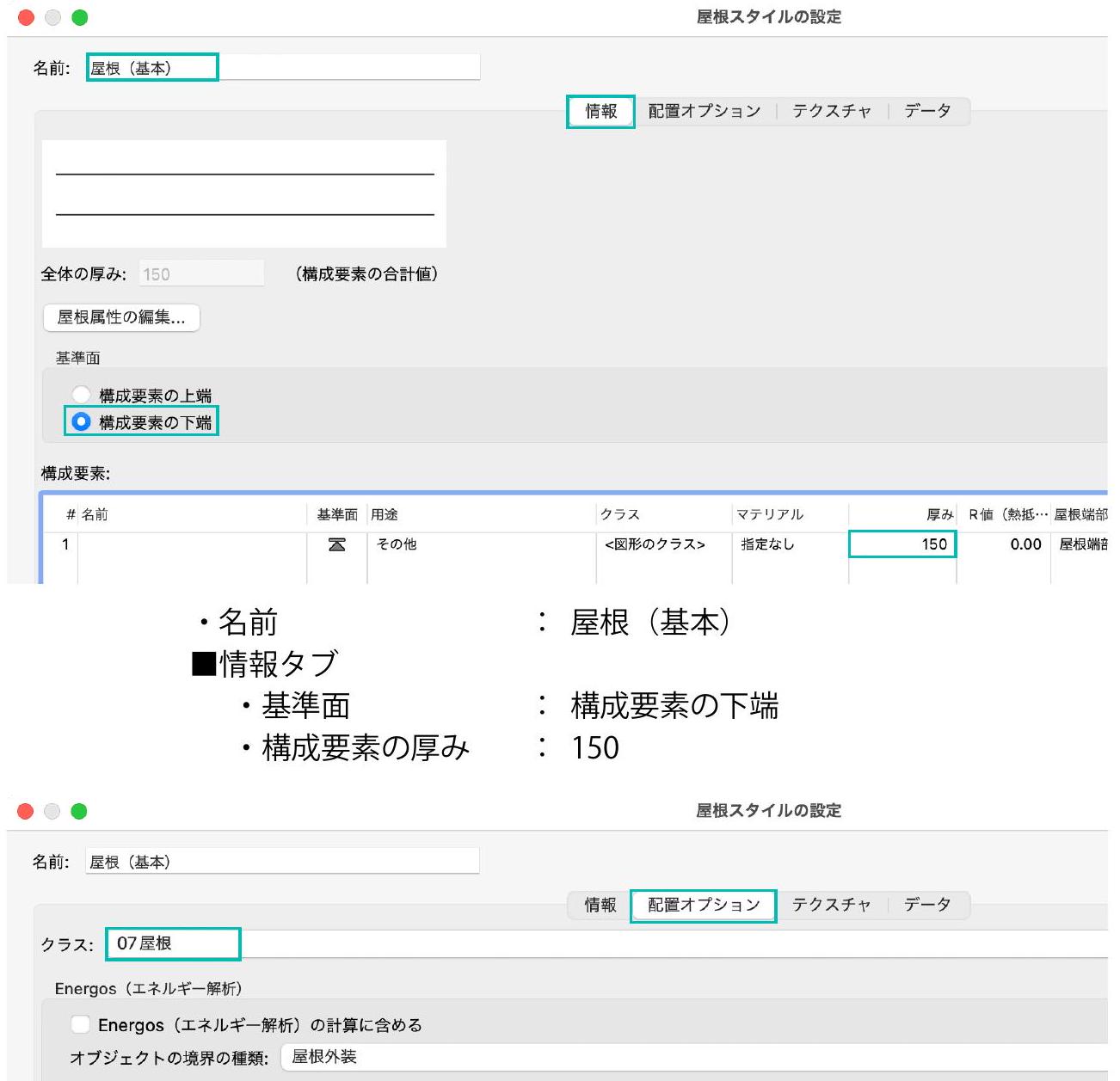Switch to 情報 tab in upper dialog

pos(600,111)
